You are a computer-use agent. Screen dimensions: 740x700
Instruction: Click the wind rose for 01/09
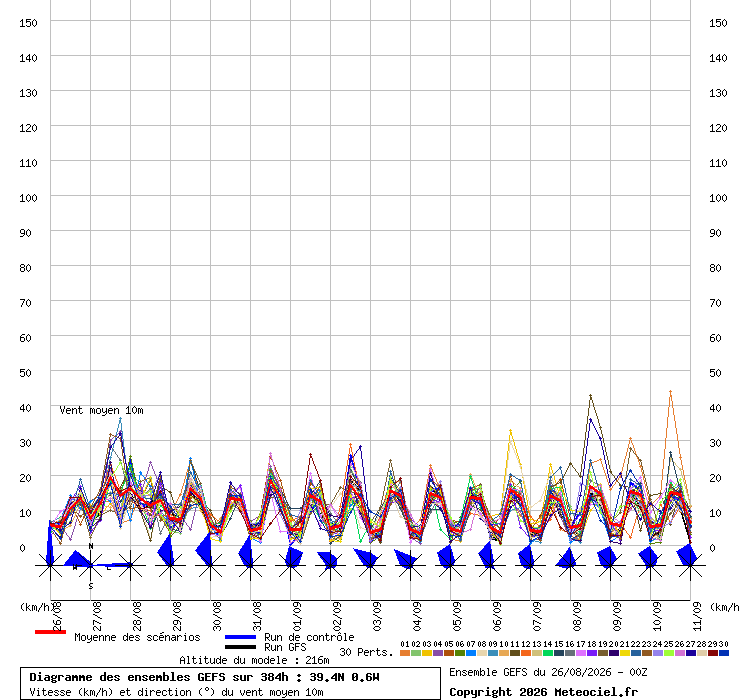click(x=291, y=565)
